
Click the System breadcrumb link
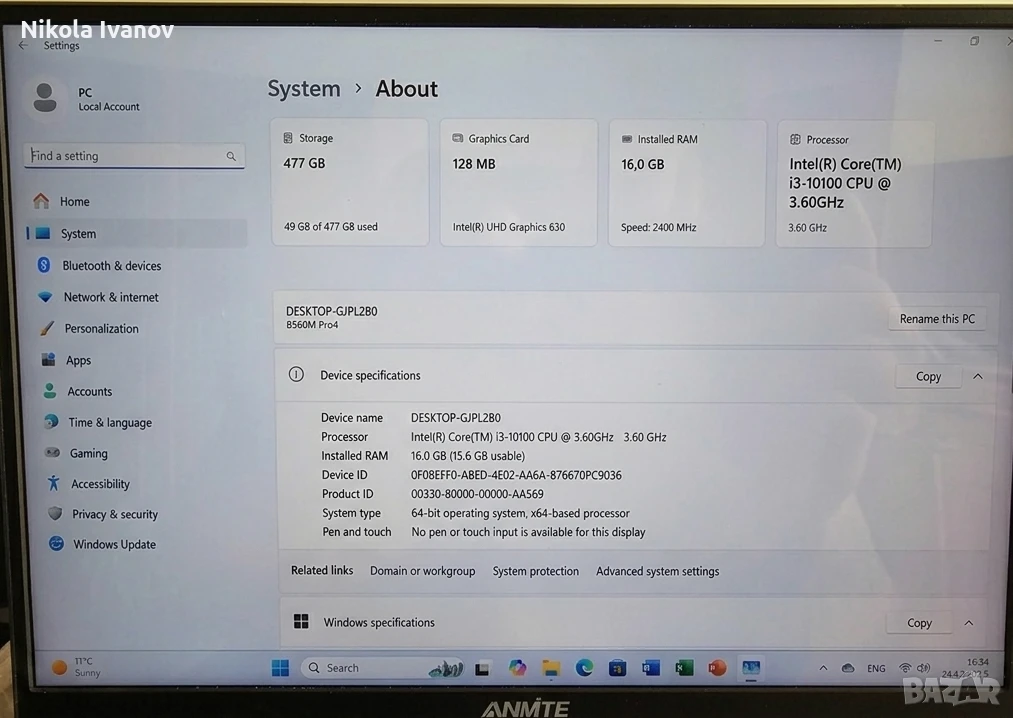(304, 89)
